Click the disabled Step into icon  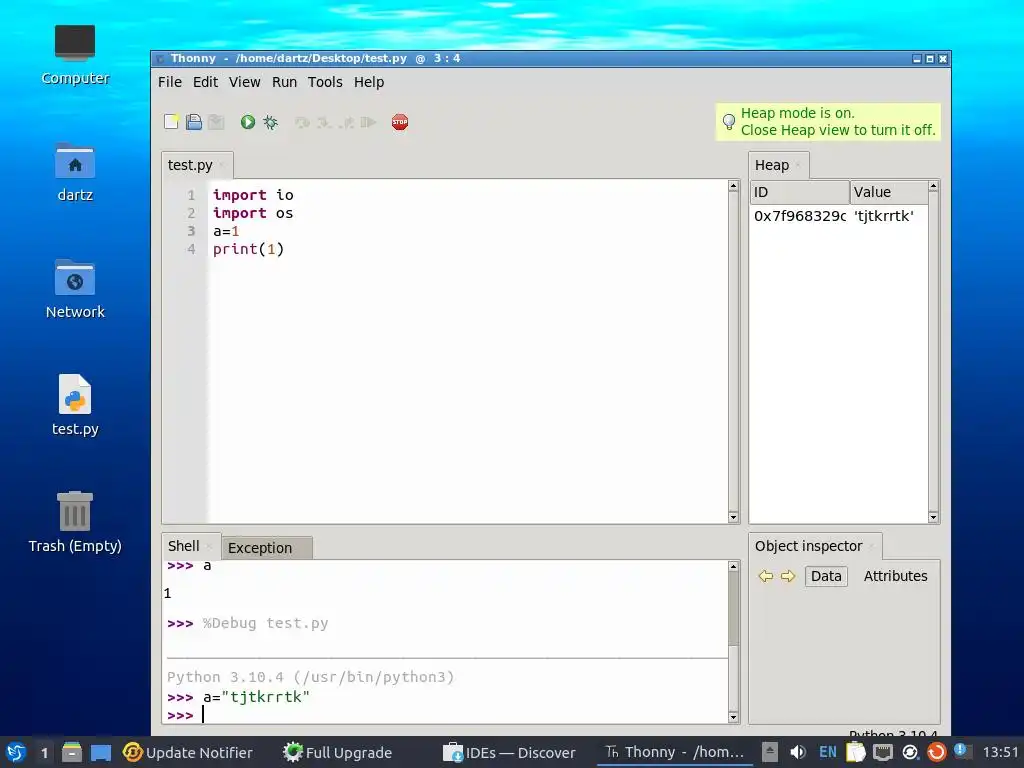(324, 122)
